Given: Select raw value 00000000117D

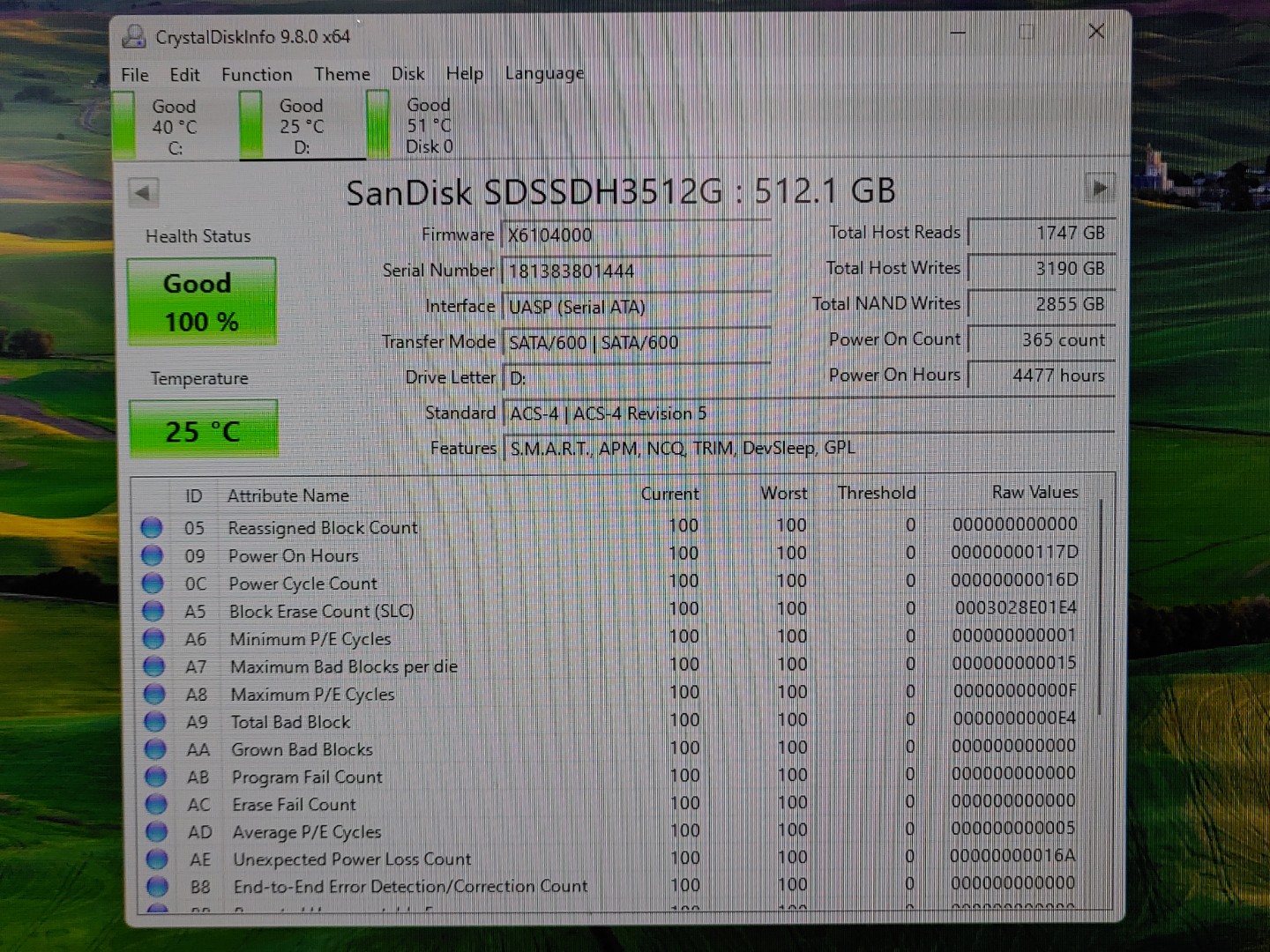Looking at the screenshot, I should coord(1014,552).
